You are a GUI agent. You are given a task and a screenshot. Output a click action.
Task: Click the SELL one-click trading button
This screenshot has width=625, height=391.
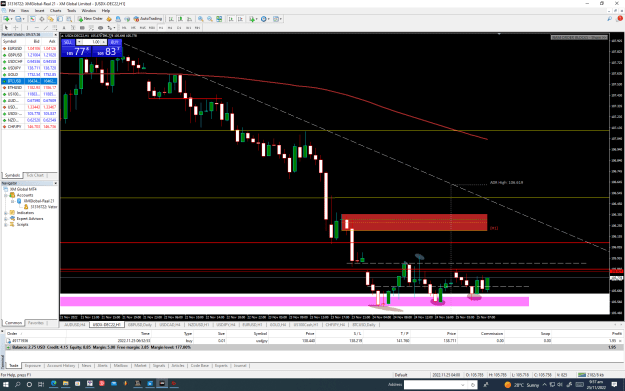pyautogui.click(x=68, y=42)
